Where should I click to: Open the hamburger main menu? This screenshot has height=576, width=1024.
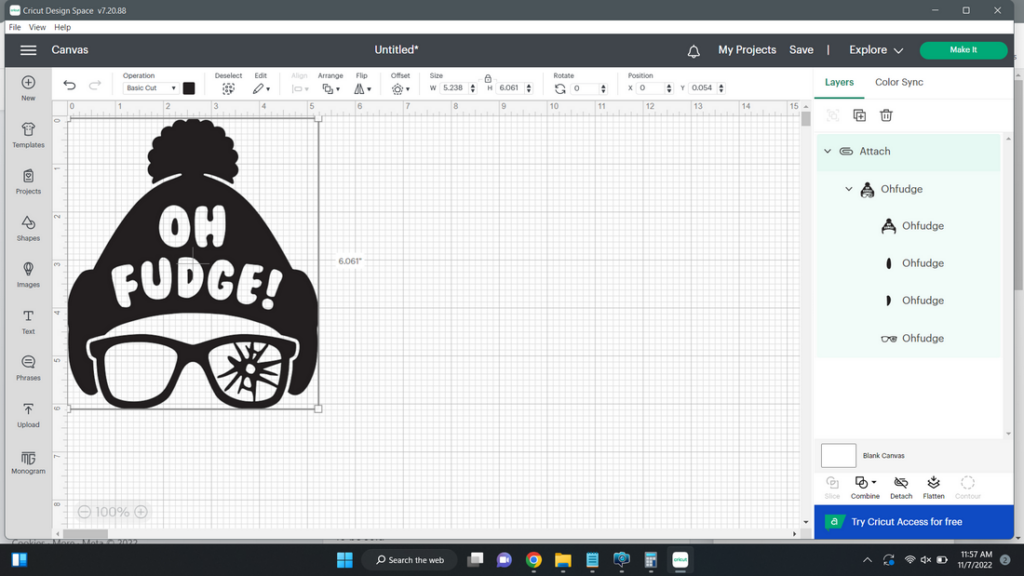(x=28, y=50)
